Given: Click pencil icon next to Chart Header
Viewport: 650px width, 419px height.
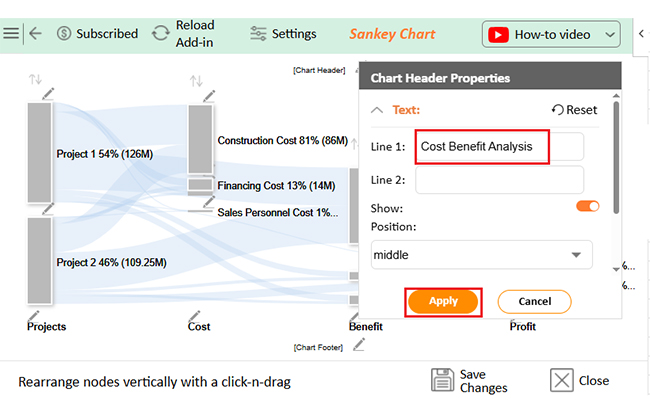Looking at the screenshot, I should click(357, 70).
